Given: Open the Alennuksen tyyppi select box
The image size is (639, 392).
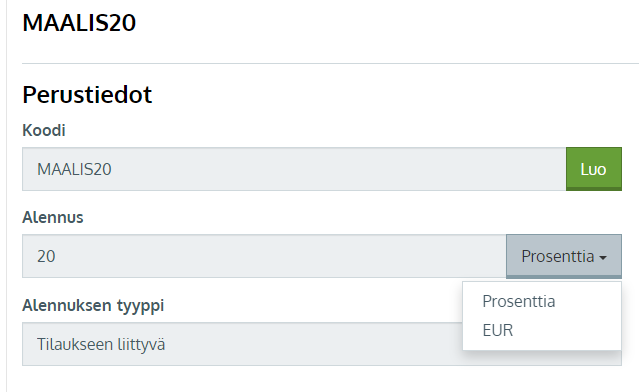Looking at the screenshot, I should pyautogui.click(x=242, y=344).
